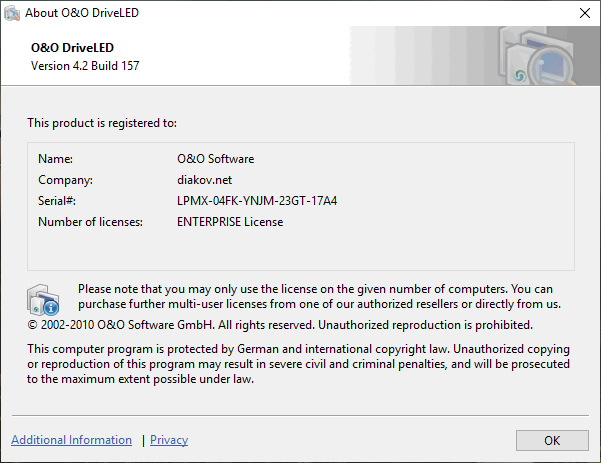Viewport: 601px width, 463px height.
Task: Click the 'Company:' field label
Action: [65, 180]
